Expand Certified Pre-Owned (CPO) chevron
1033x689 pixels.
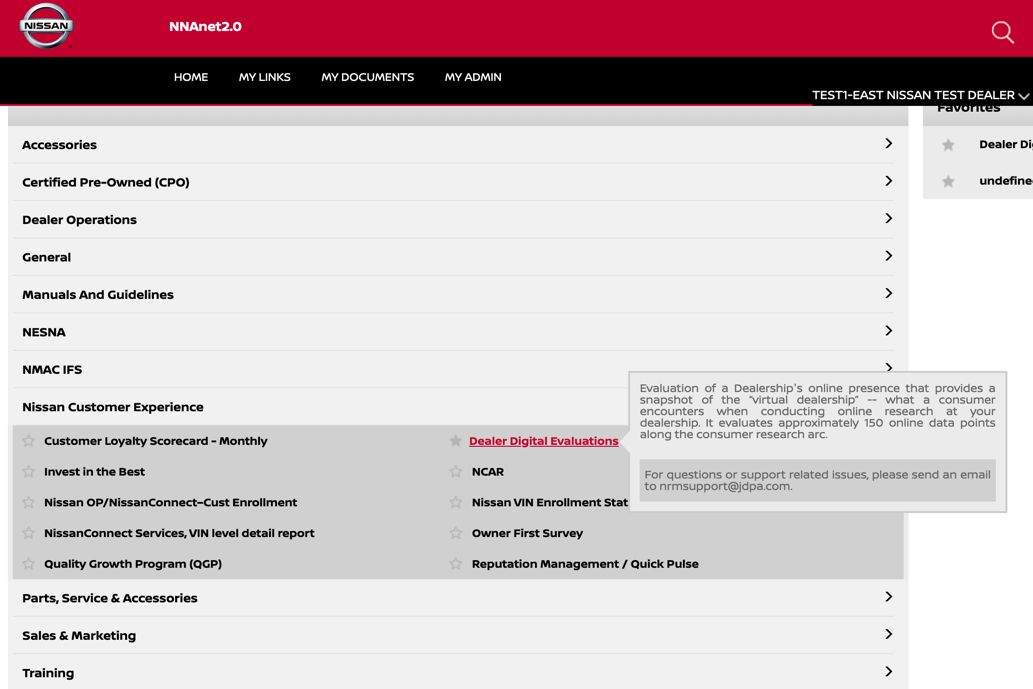[889, 181]
